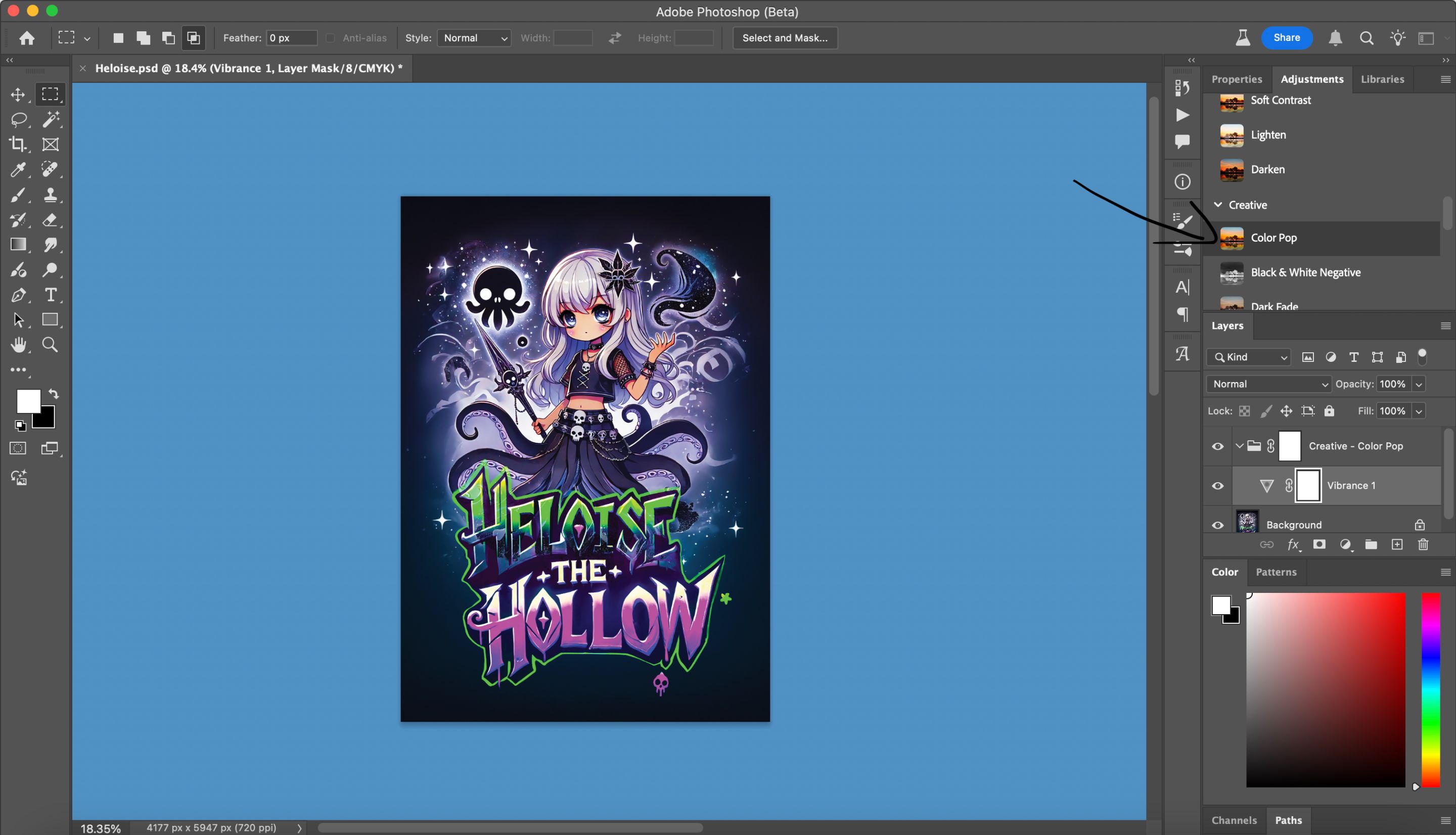This screenshot has width=1456, height=835.
Task: Click the Home icon
Action: point(26,38)
